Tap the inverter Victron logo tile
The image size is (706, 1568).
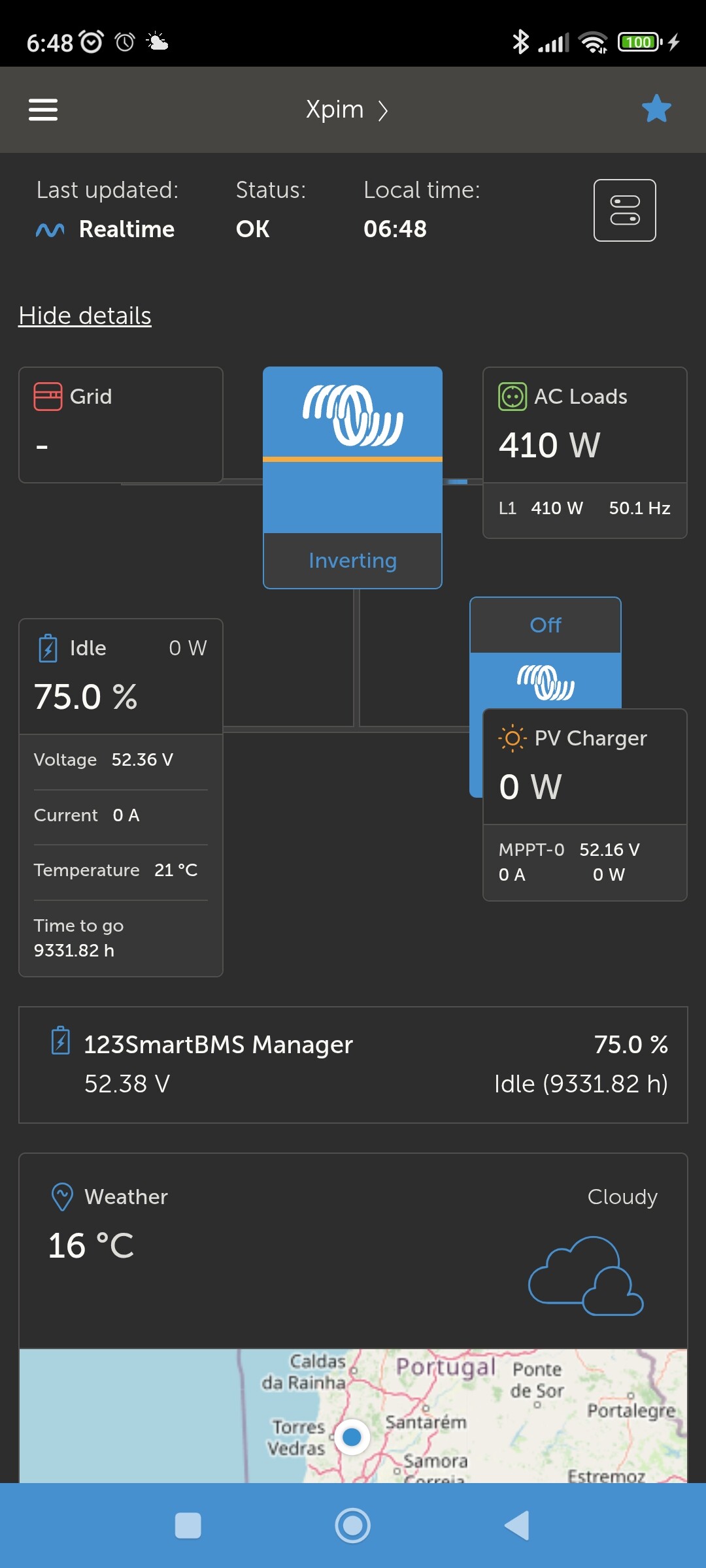(x=352, y=416)
